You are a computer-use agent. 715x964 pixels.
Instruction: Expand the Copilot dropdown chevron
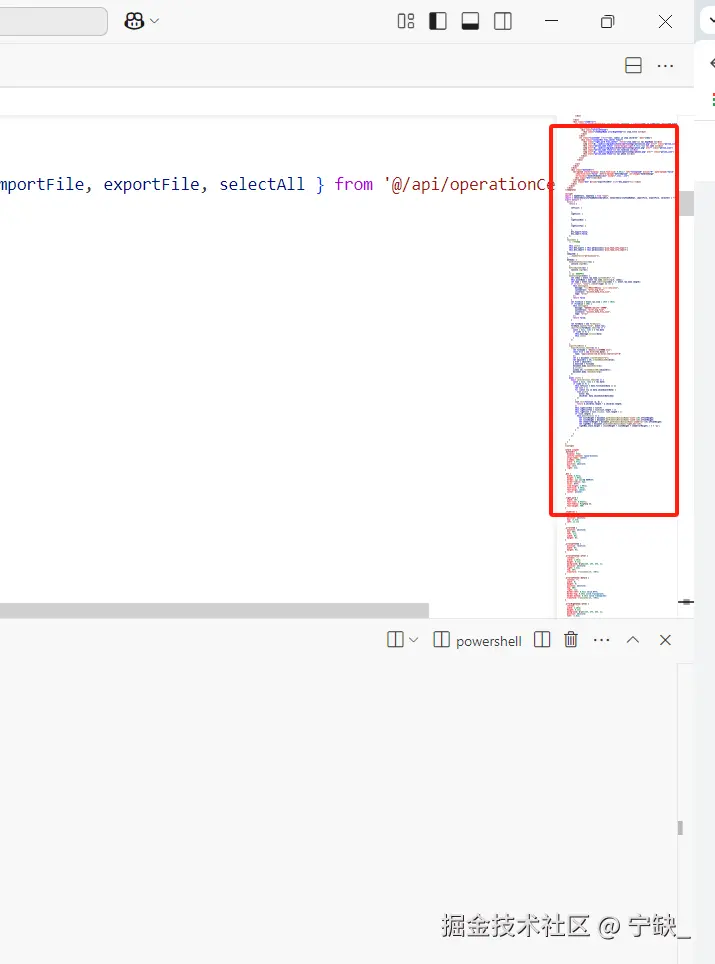pos(154,21)
